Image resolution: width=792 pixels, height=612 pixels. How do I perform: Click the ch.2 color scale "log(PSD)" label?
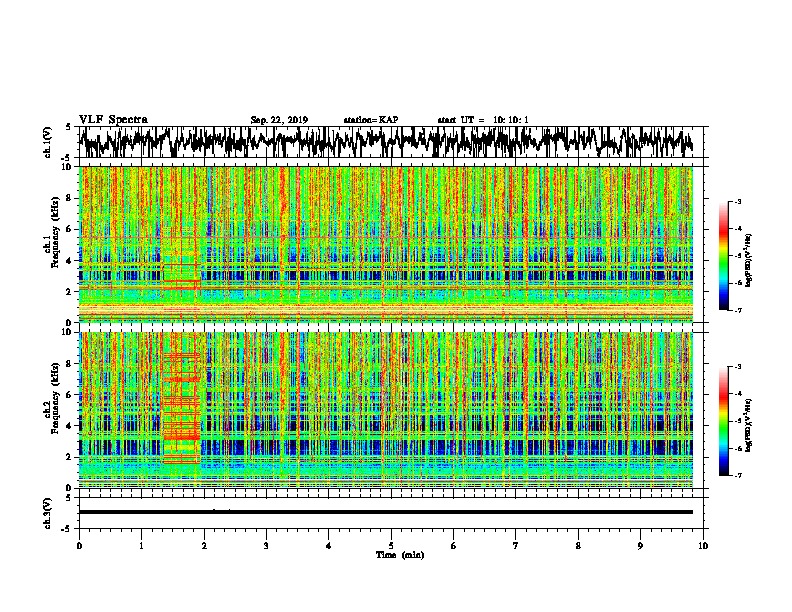749,424
